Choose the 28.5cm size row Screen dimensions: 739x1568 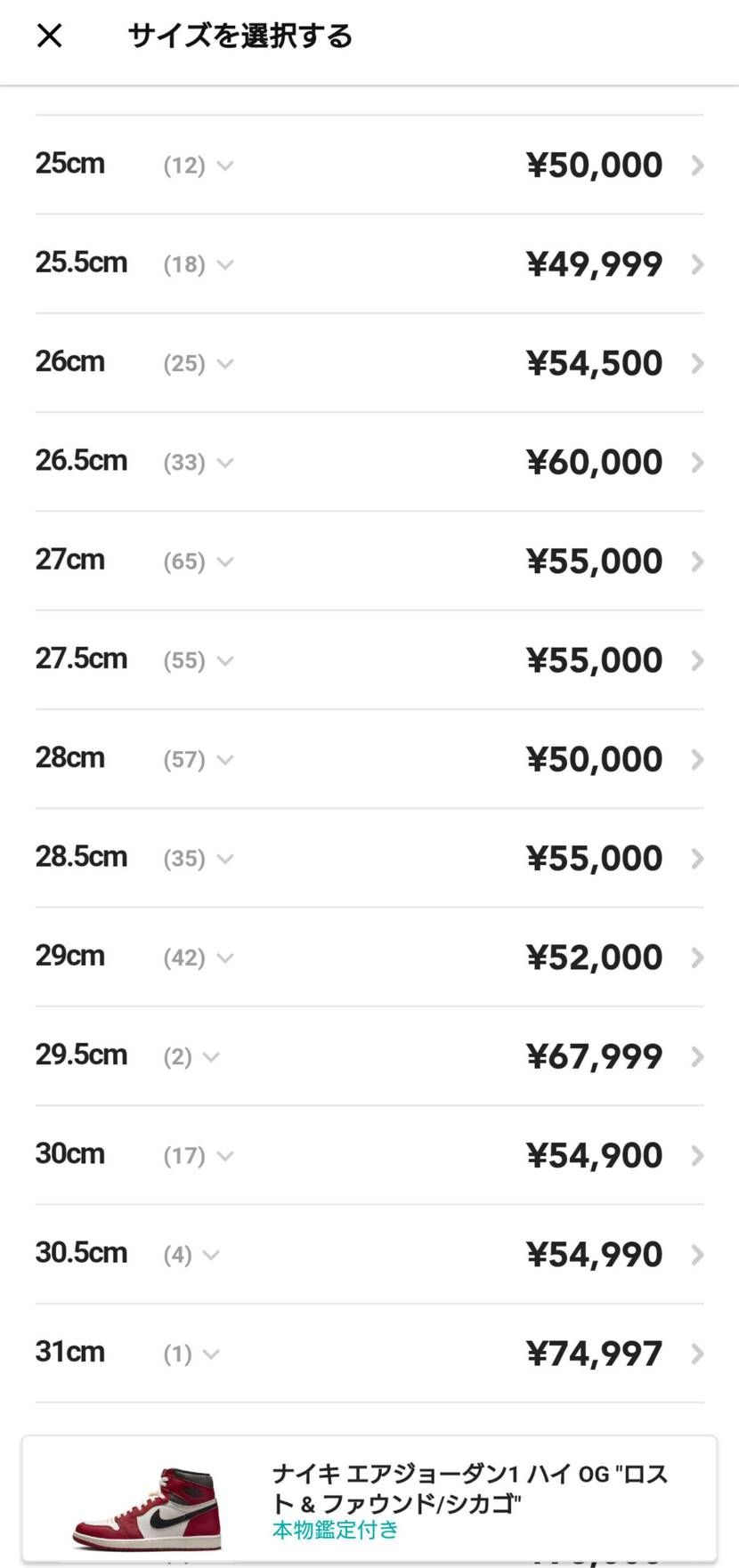pos(369,859)
